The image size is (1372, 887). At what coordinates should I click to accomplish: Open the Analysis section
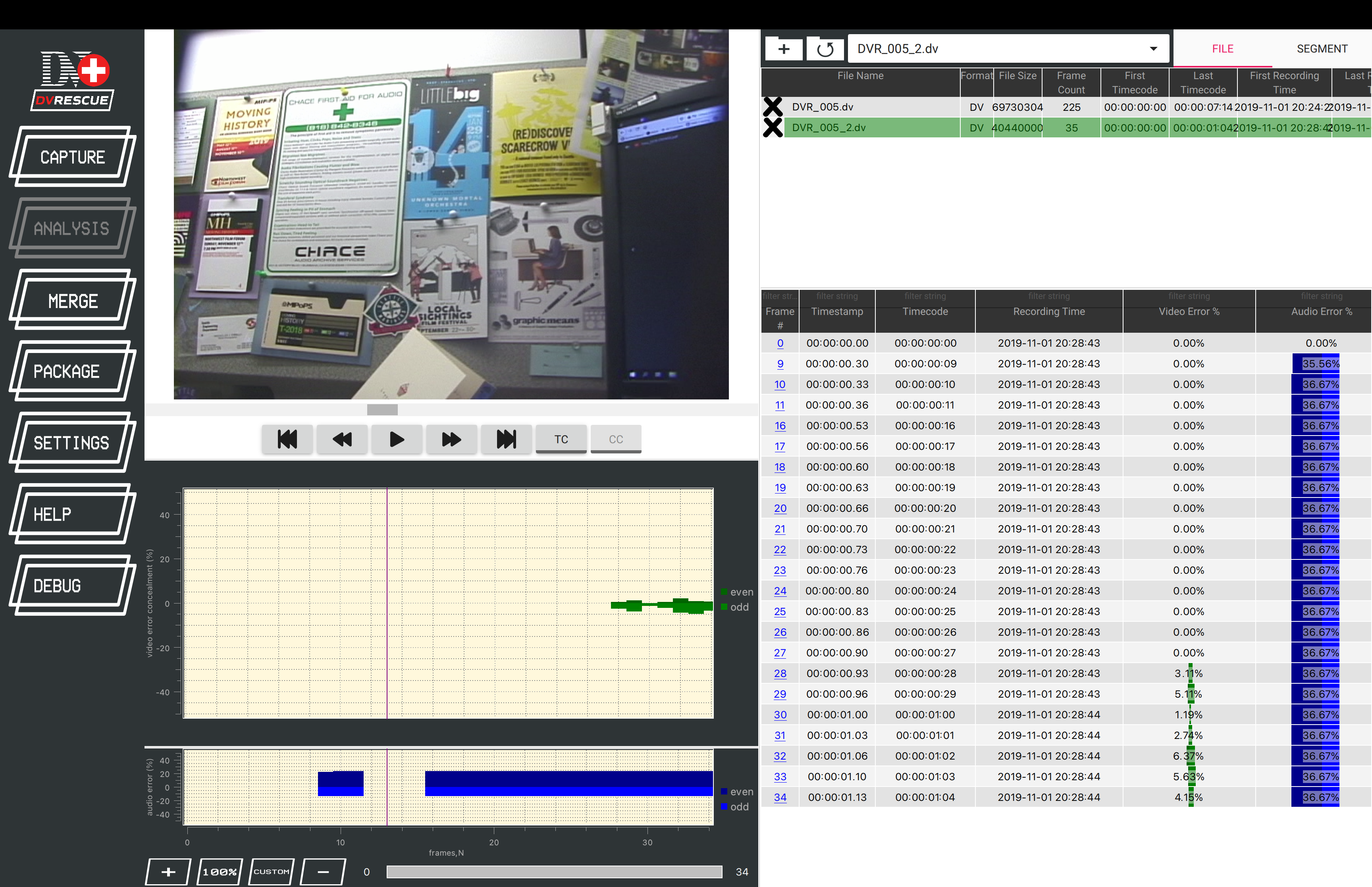point(73,228)
